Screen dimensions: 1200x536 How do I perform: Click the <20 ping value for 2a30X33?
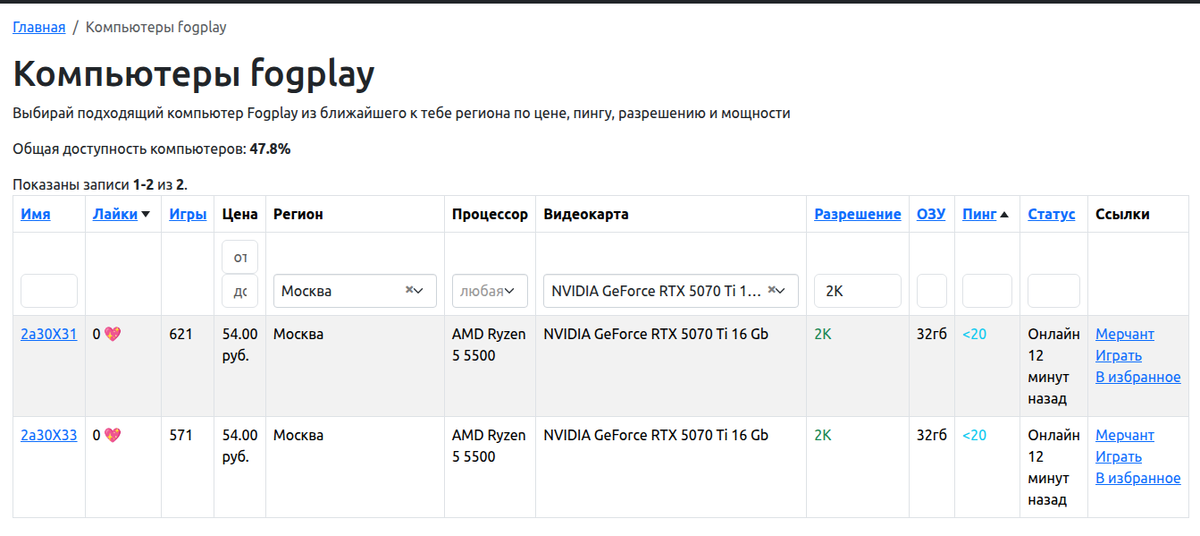[974, 435]
